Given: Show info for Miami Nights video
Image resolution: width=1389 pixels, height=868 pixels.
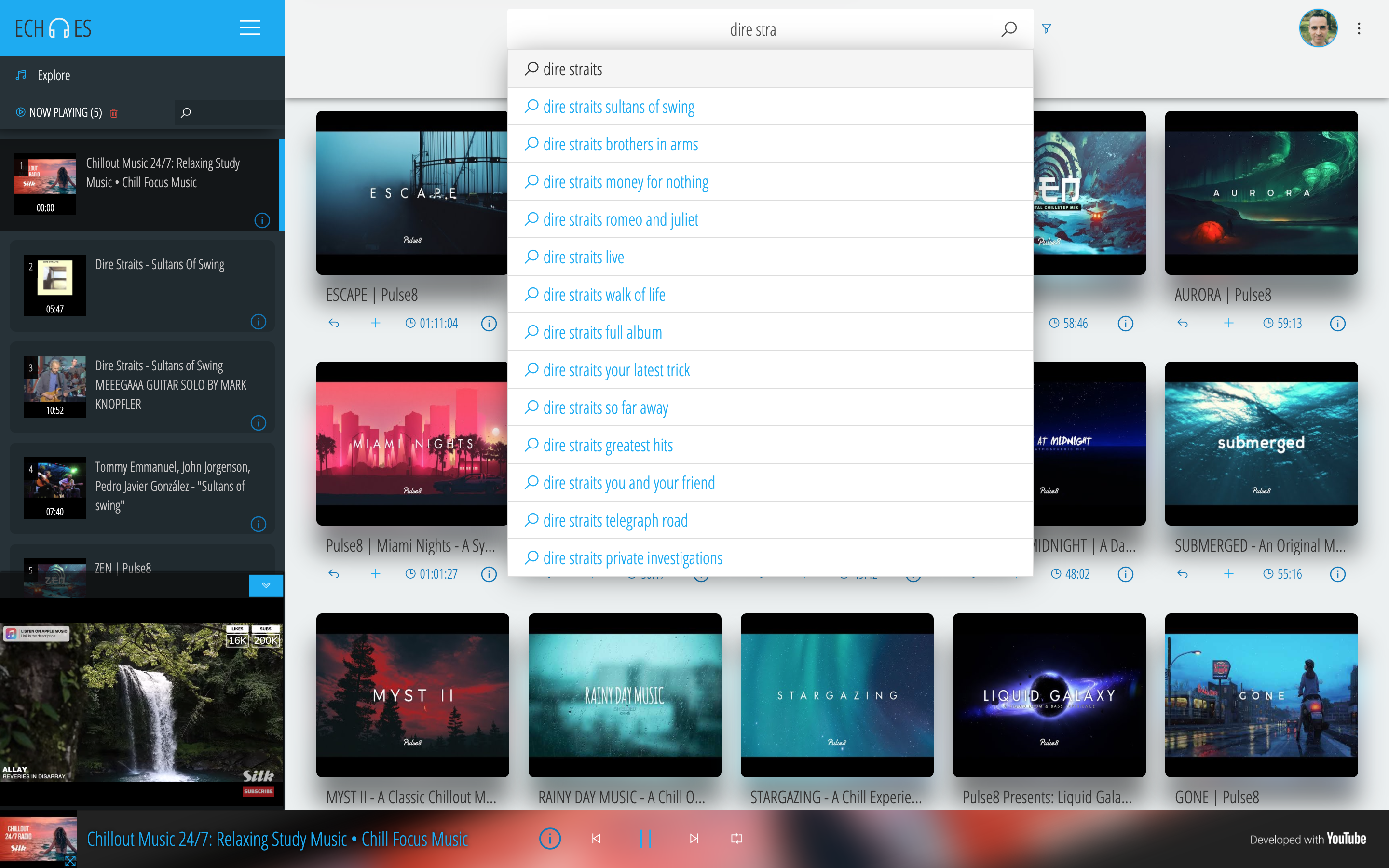Looking at the screenshot, I should click(489, 575).
